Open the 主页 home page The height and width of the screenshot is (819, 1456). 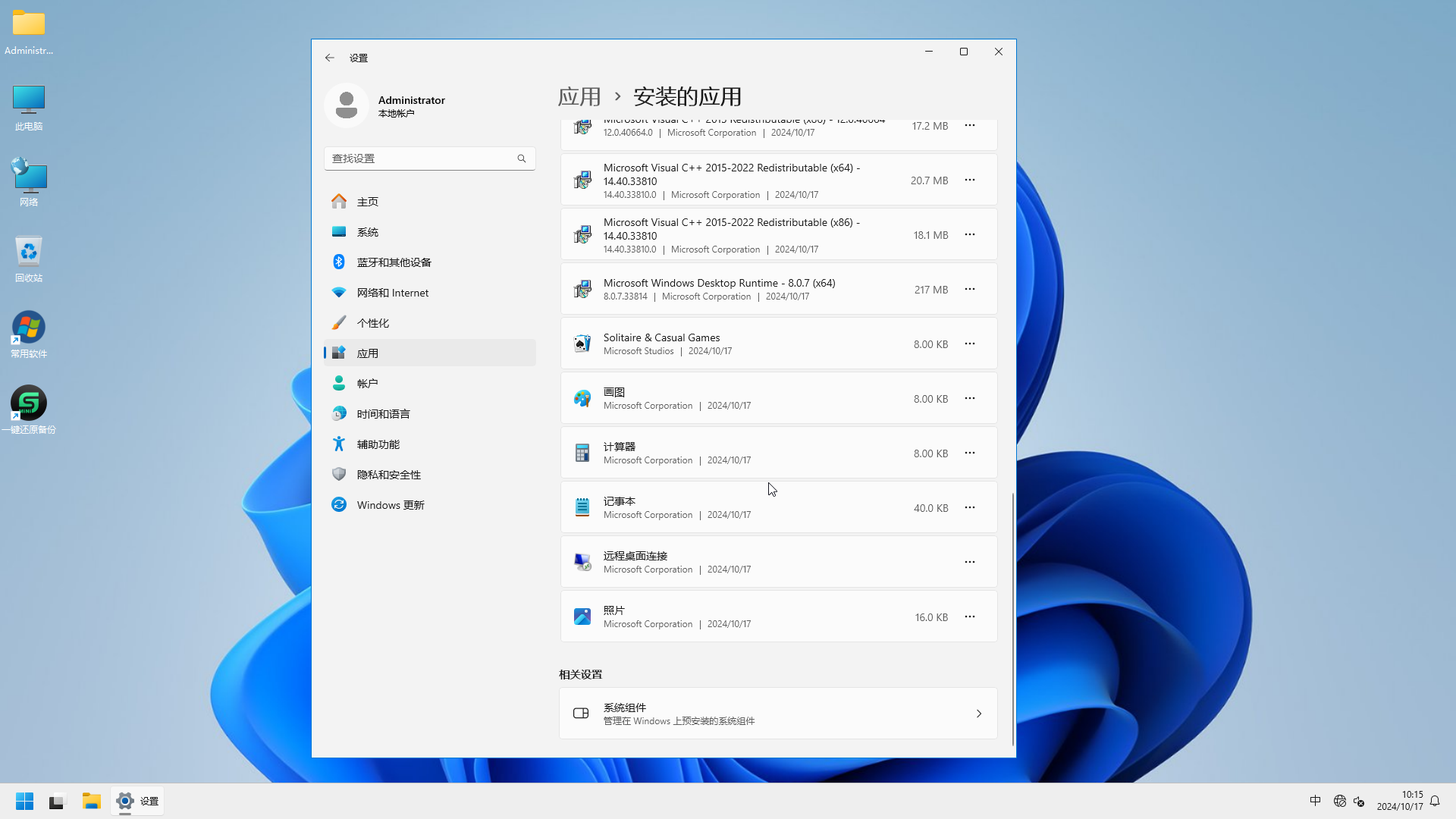click(430, 202)
